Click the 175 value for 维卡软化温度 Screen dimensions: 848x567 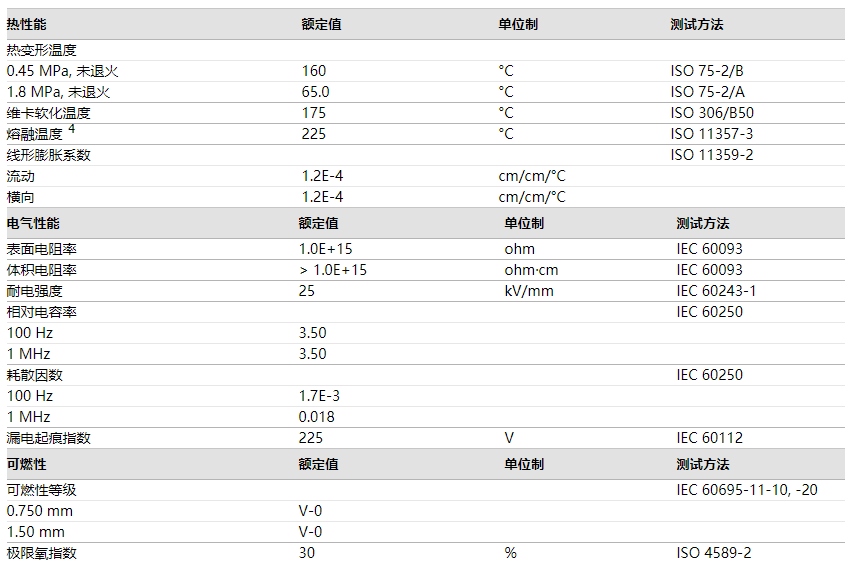(x=314, y=113)
